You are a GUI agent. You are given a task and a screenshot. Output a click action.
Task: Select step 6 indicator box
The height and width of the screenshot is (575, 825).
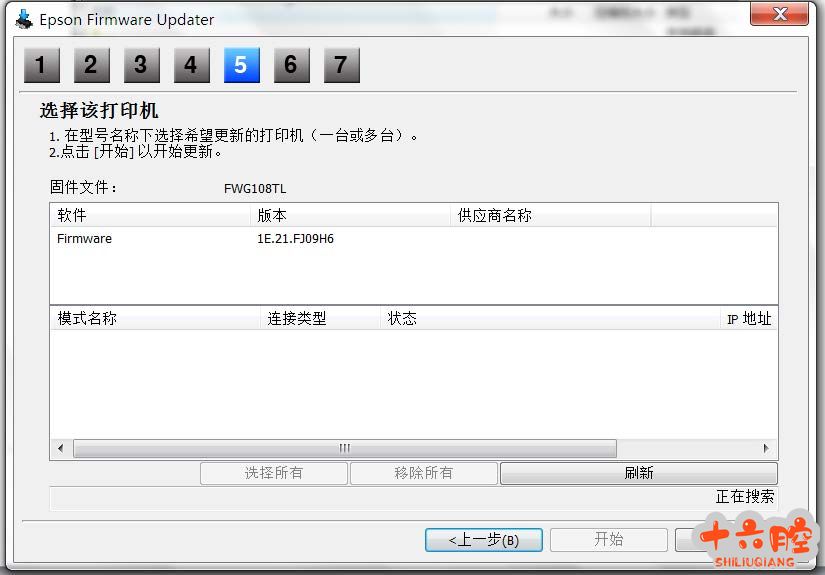point(291,66)
